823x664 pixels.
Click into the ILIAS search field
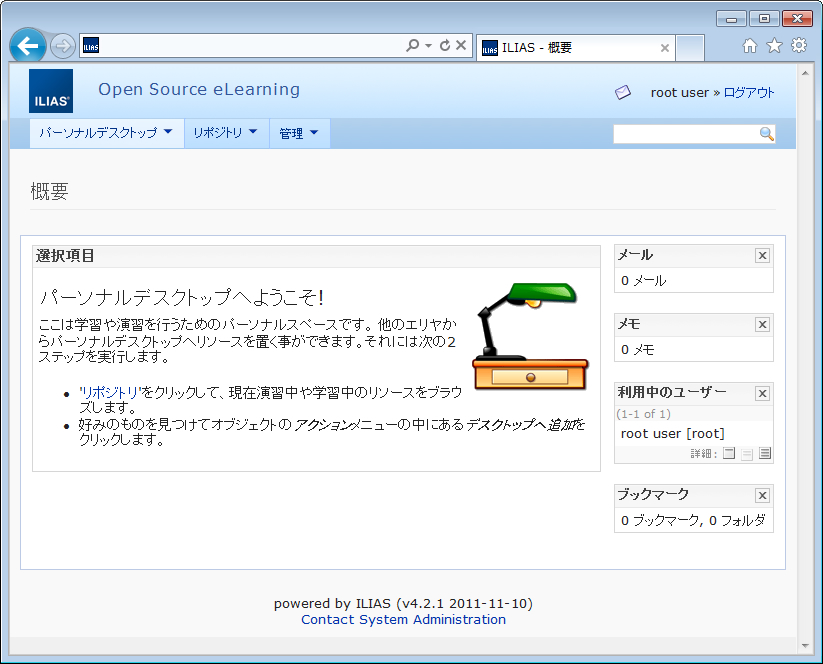tap(686, 134)
